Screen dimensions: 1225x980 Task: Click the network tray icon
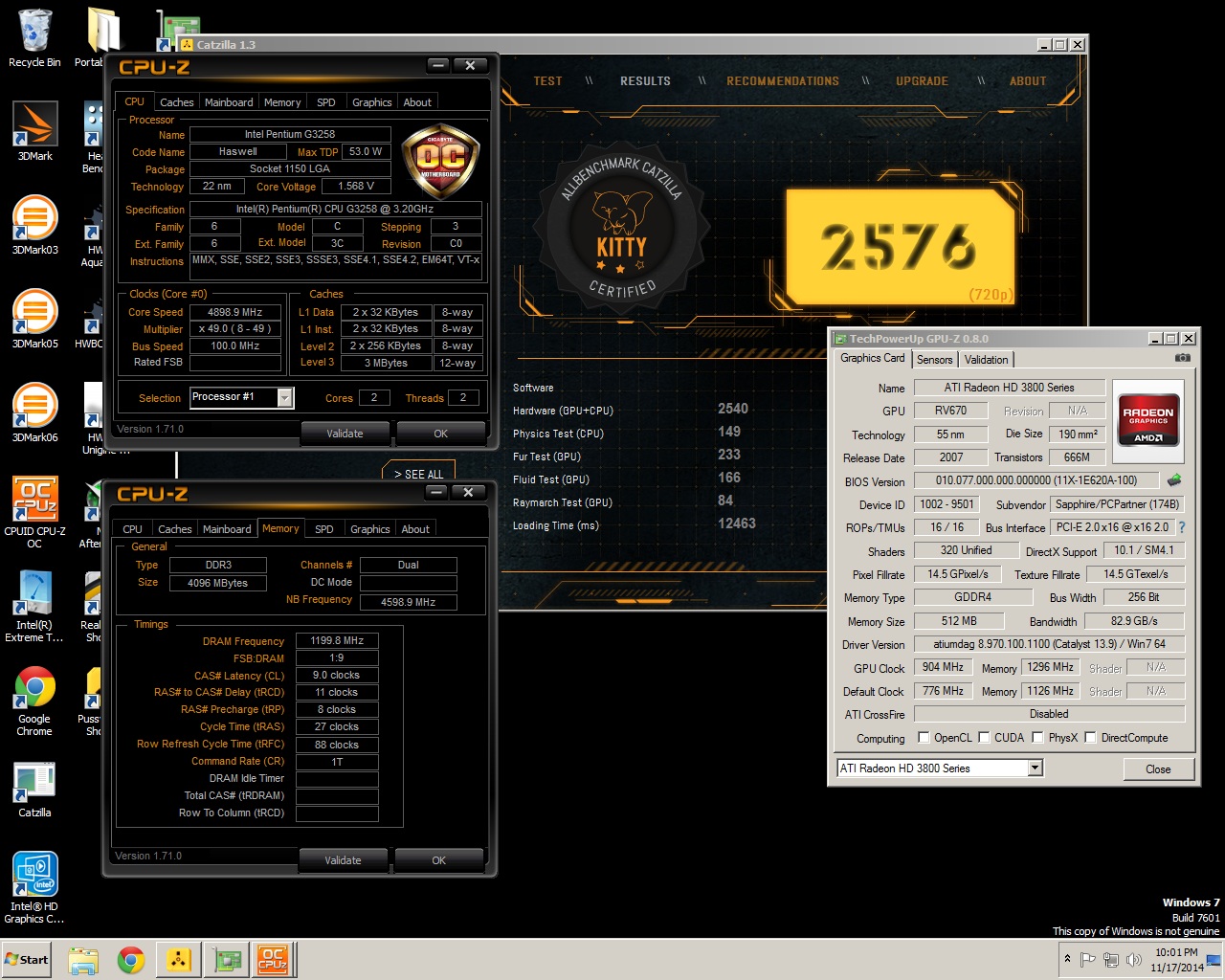(1111, 960)
